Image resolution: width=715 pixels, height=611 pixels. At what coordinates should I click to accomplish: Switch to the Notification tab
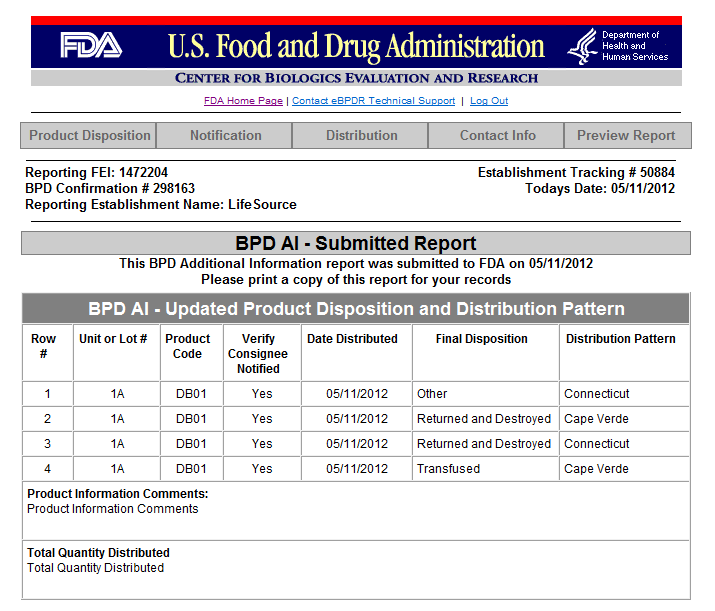click(x=226, y=136)
